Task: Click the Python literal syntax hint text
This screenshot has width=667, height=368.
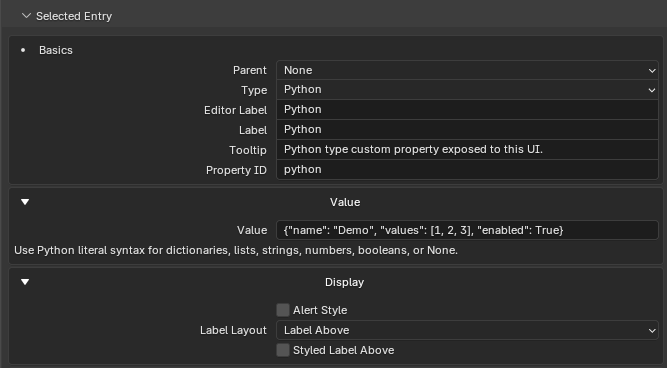Action: pyautogui.click(x=236, y=250)
